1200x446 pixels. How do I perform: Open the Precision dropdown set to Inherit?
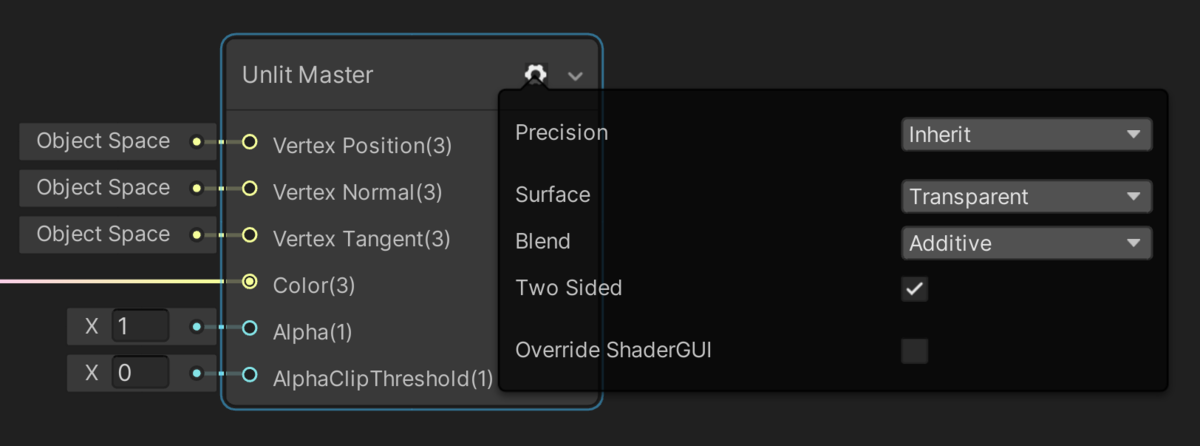click(1026, 134)
